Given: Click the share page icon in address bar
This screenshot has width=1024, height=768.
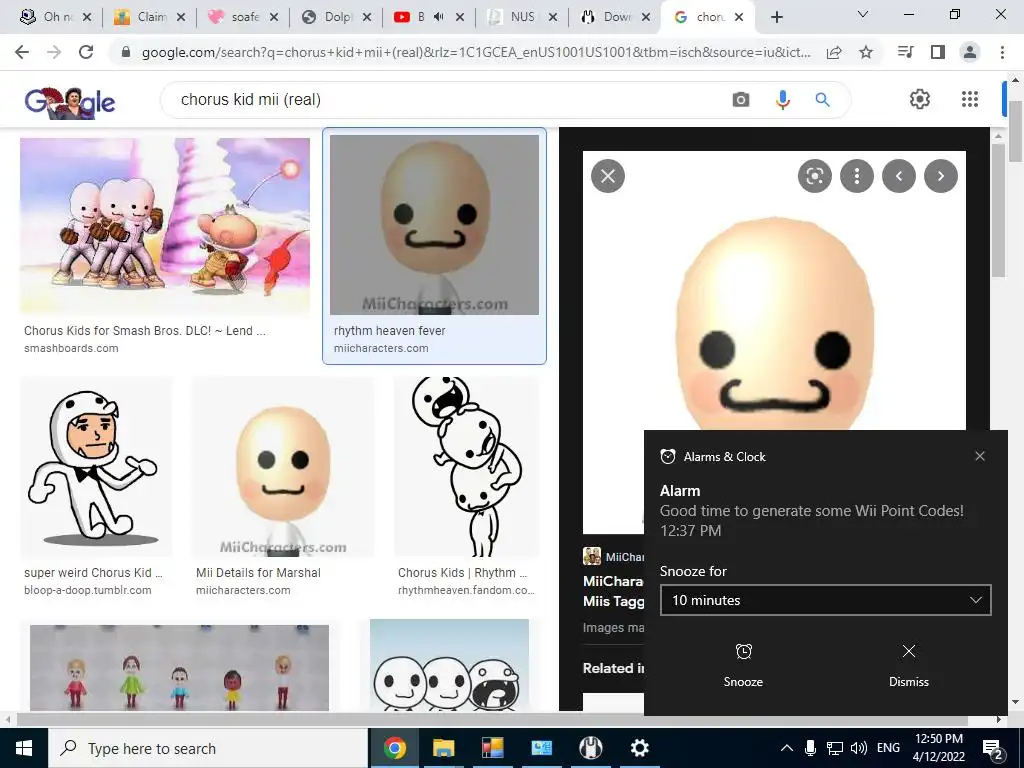Looking at the screenshot, I should pos(834,52).
